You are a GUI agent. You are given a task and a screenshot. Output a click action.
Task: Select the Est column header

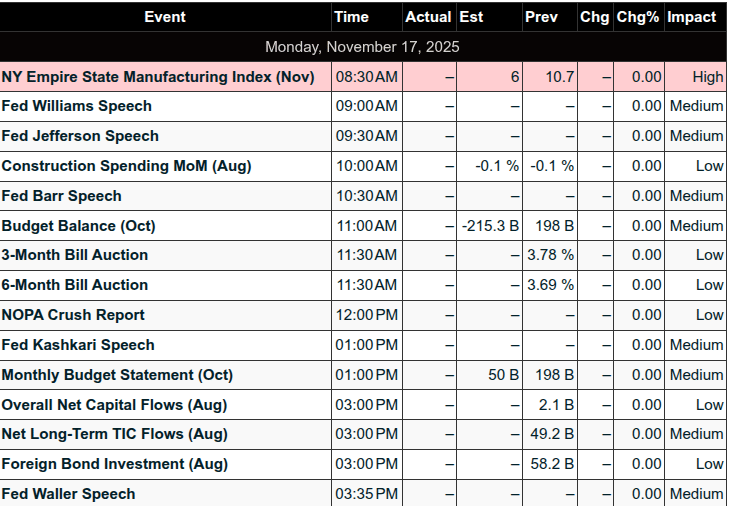[470, 17]
